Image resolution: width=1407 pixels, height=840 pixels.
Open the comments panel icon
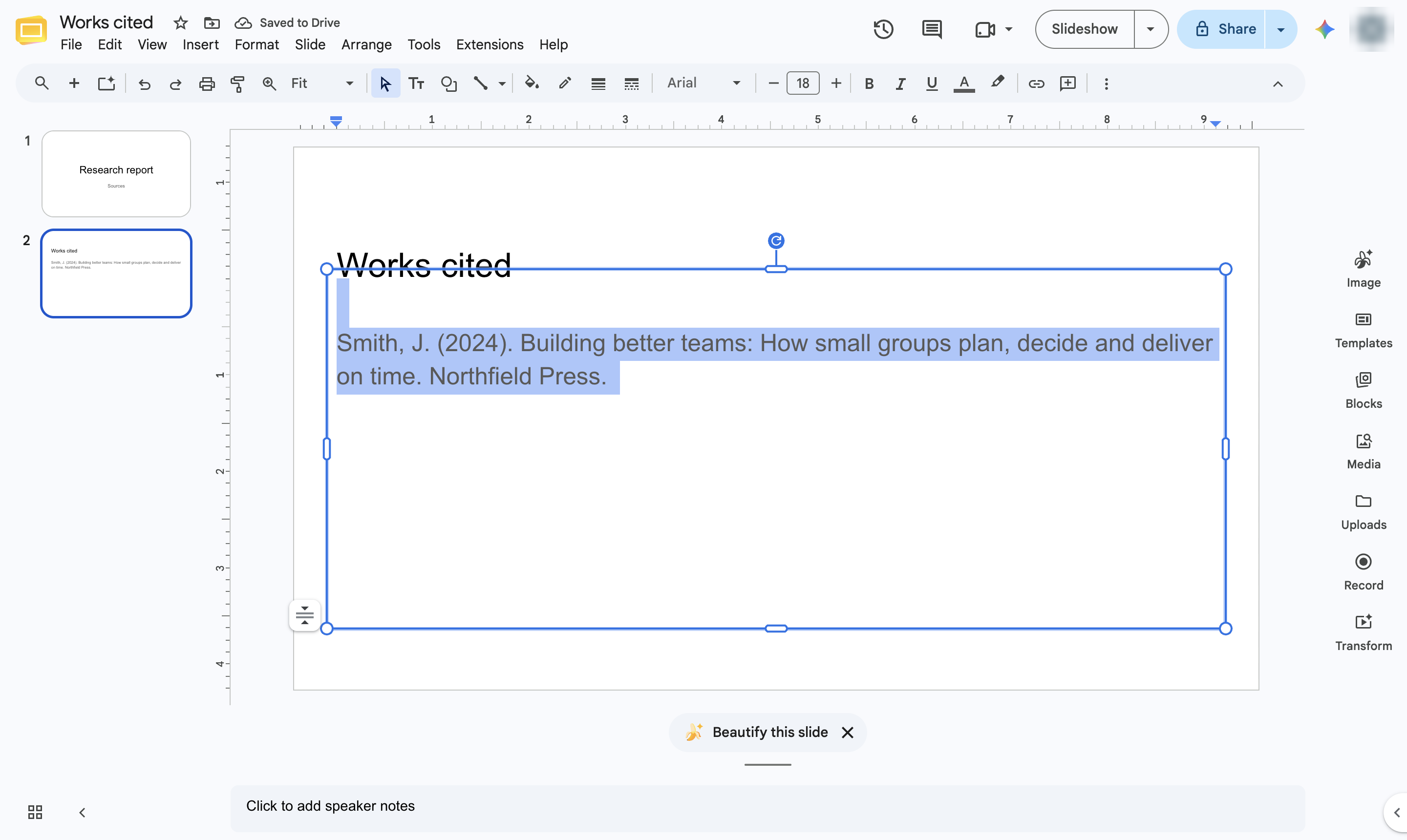click(x=931, y=29)
